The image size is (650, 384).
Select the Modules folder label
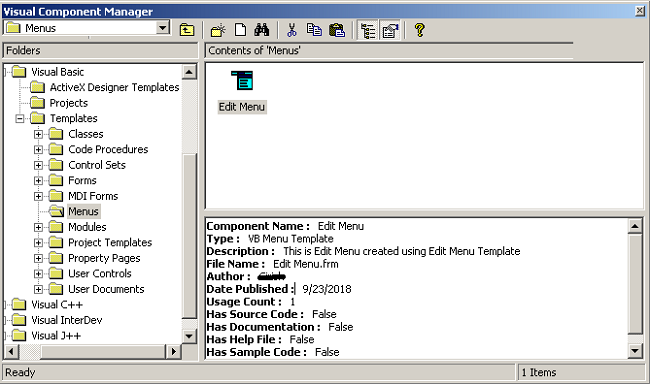pyautogui.click(x=87, y=227)
